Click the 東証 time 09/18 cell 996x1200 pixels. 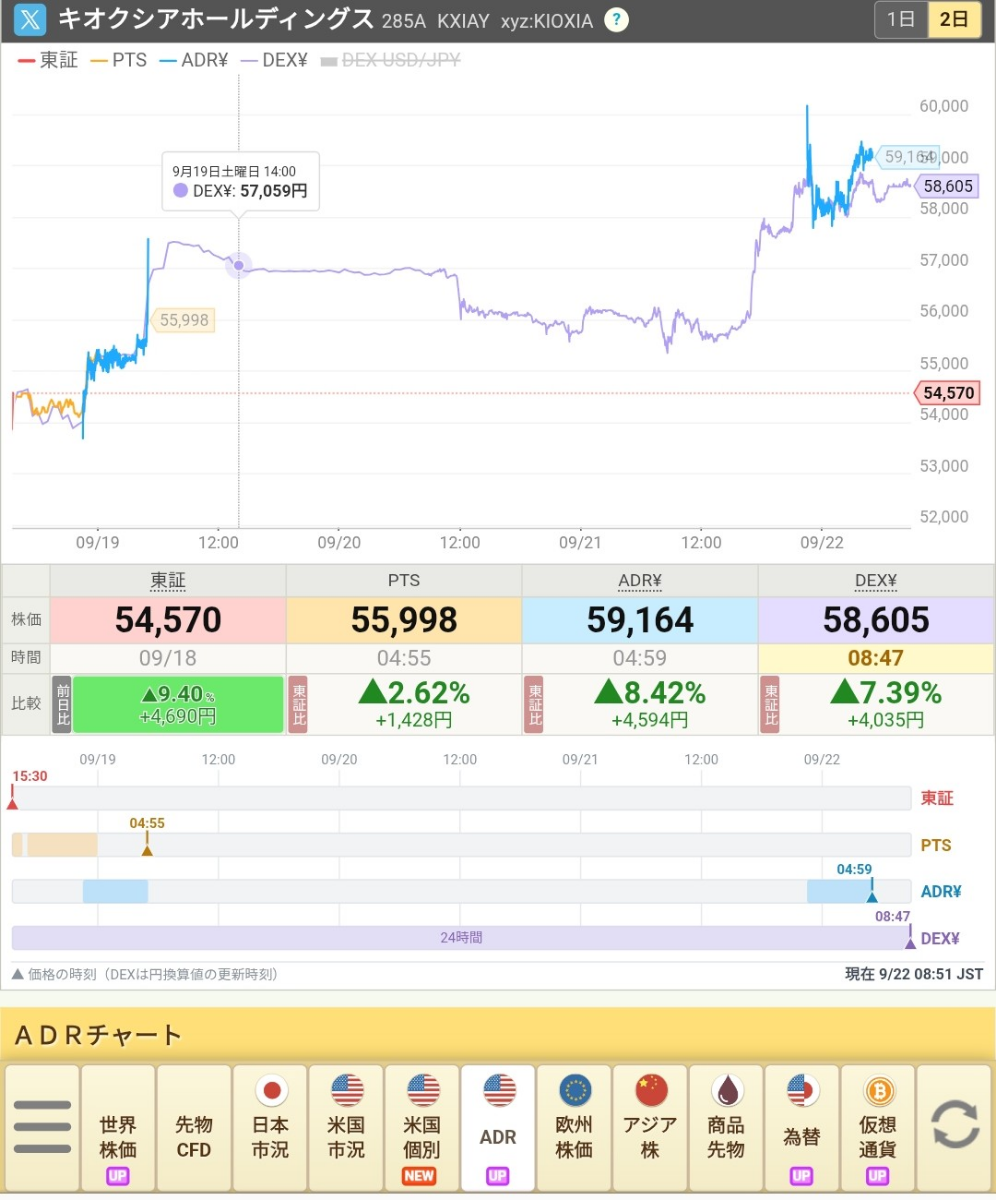(x=168, y=659)
